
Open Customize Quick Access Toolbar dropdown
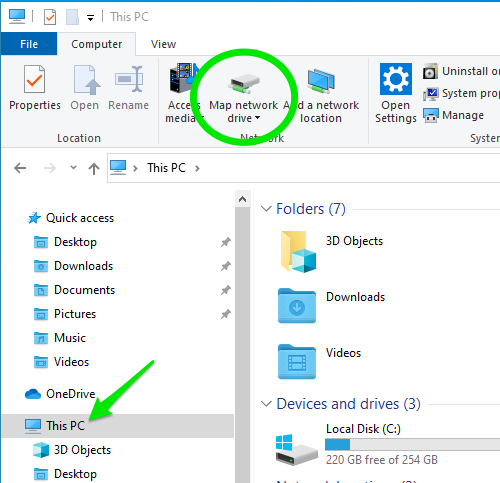[x=90, y=17]
